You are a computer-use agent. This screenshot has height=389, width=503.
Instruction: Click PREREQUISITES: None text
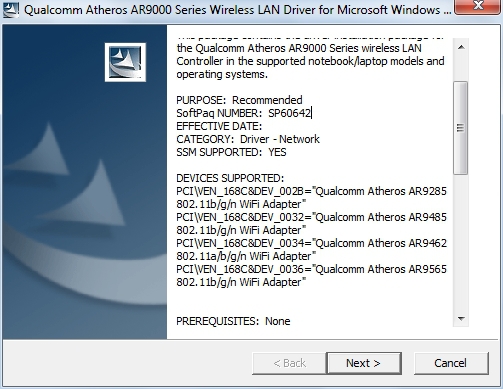click(233, 321)
